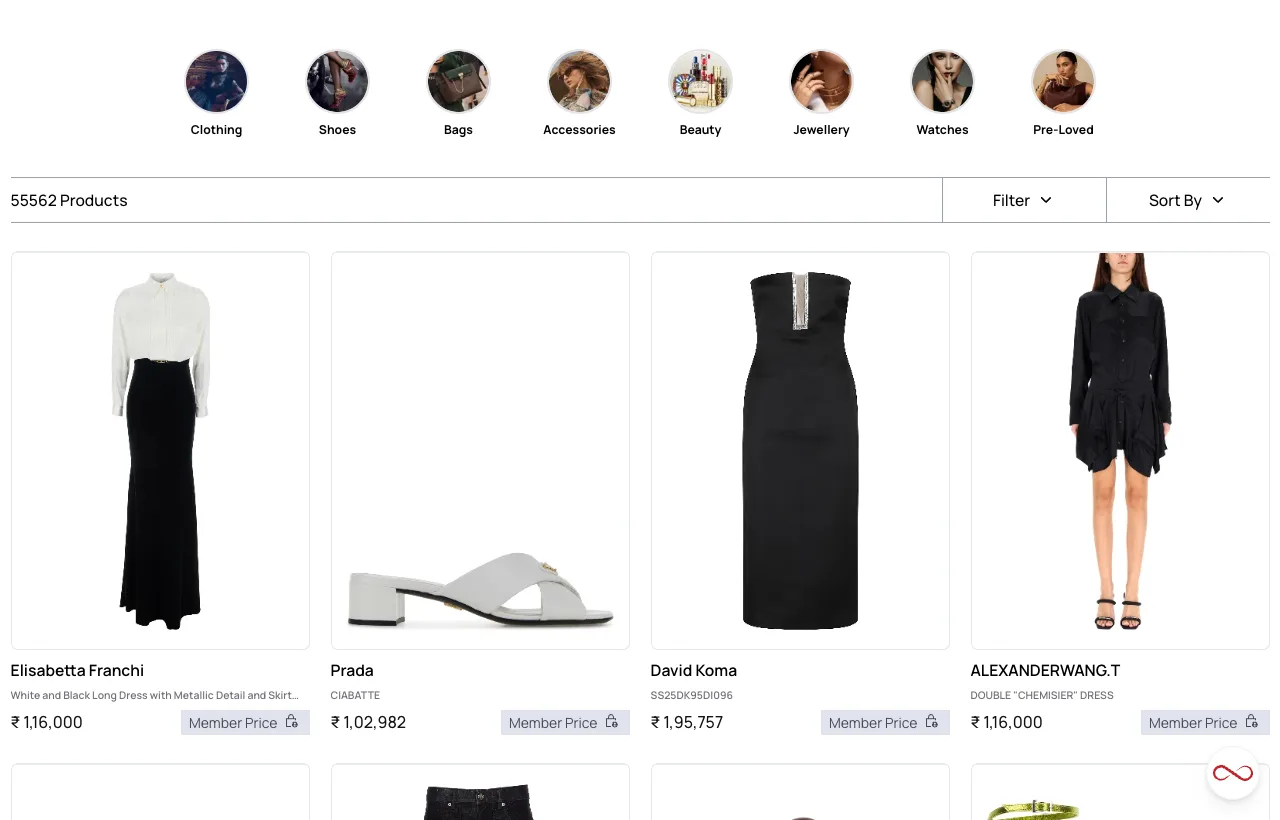
Task: Open Elisabetta Franchi long dress image
Action: pyautogui.click(x=160, y=451)
